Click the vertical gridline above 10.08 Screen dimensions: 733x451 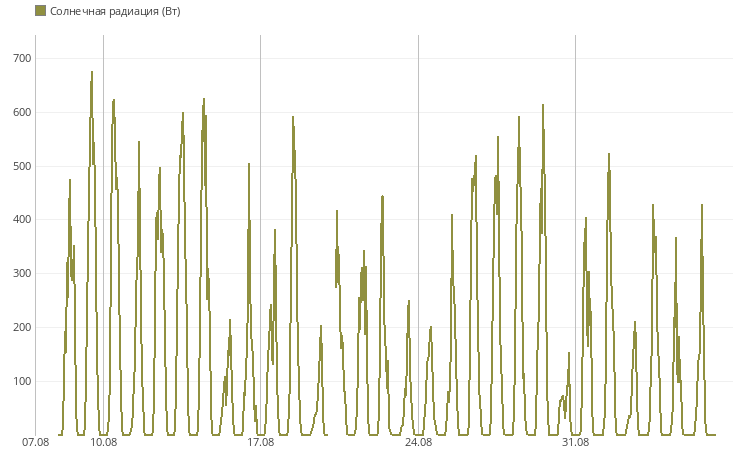tap(104, 235)
